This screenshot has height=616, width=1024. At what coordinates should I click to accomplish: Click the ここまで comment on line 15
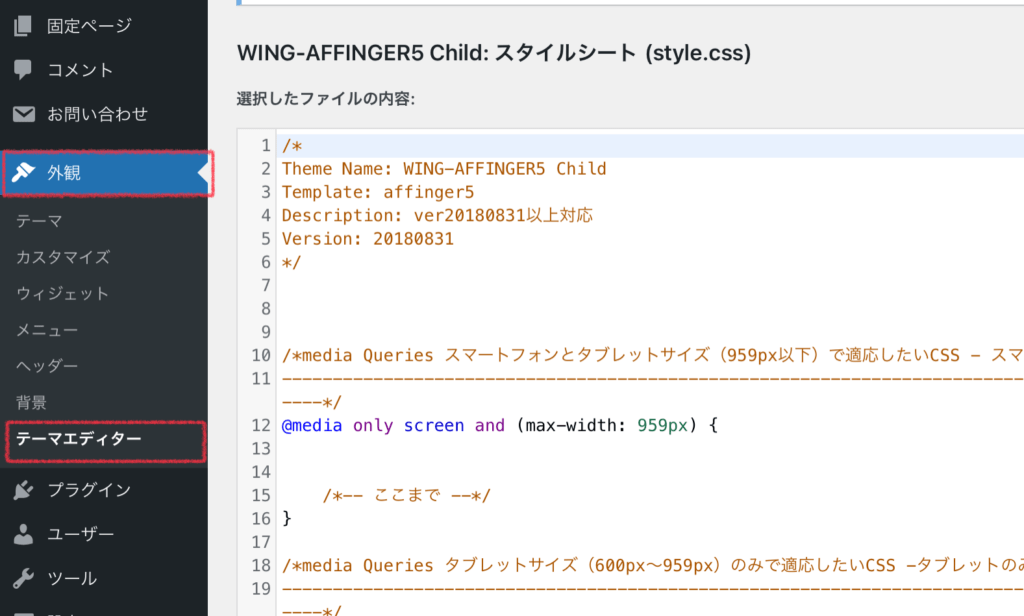406,495
